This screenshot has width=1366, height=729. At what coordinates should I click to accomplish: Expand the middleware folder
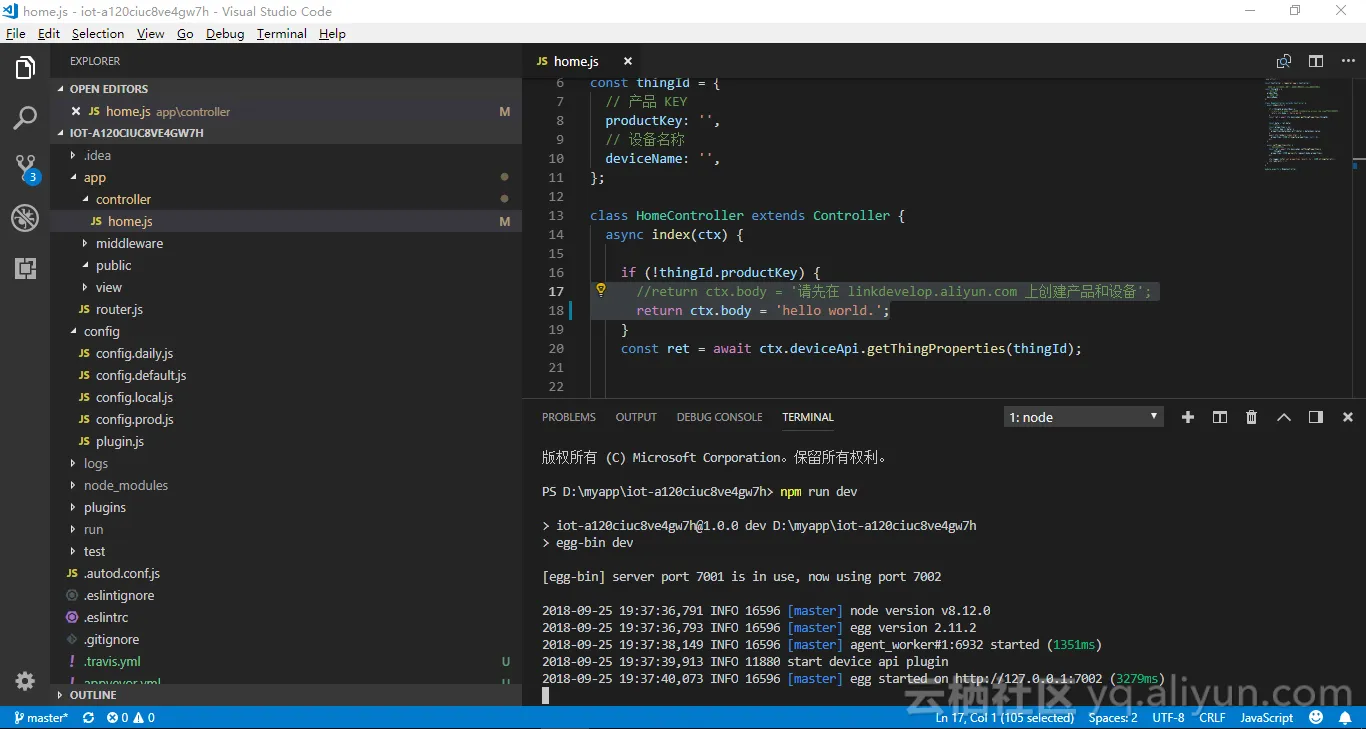(x=286, y=243)
